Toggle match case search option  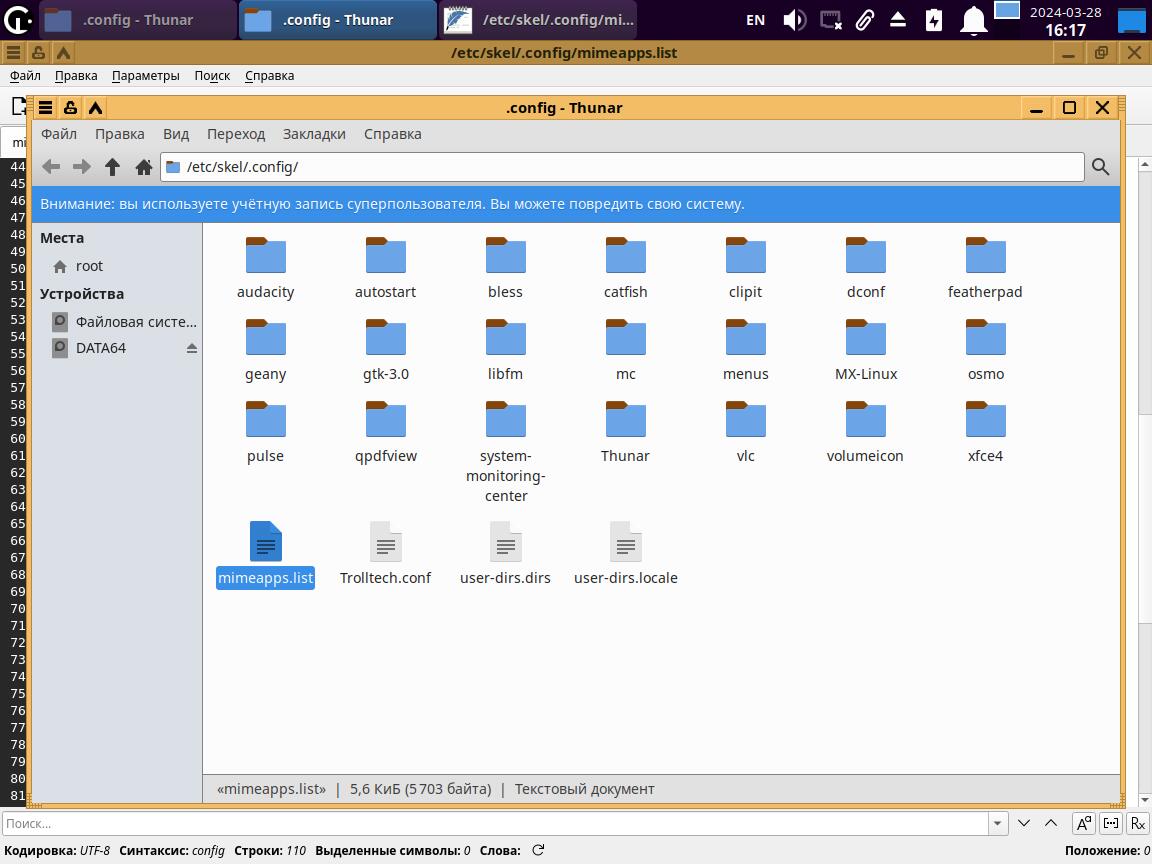[1084, 824]
